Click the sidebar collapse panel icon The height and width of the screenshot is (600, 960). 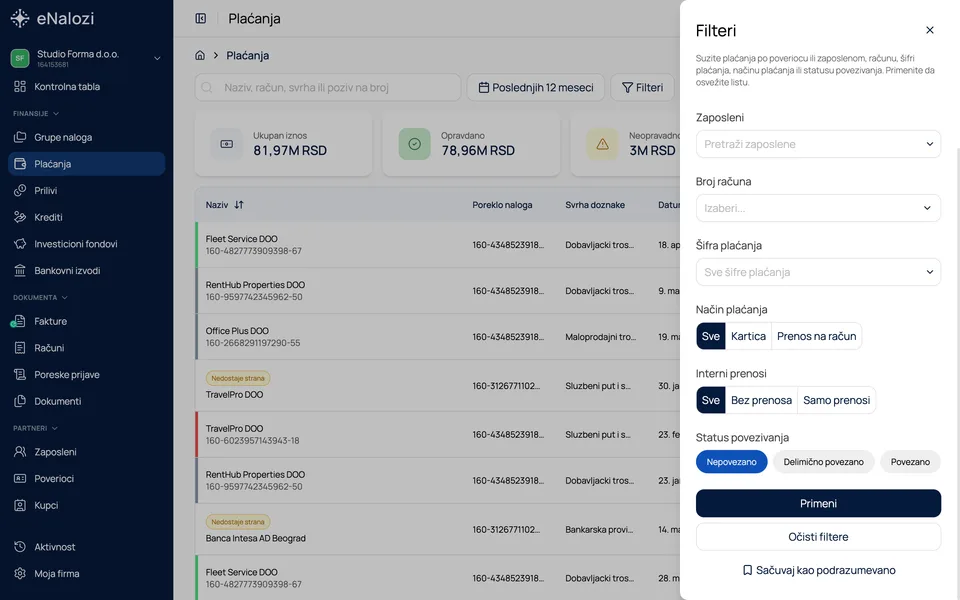pos(201,18)
